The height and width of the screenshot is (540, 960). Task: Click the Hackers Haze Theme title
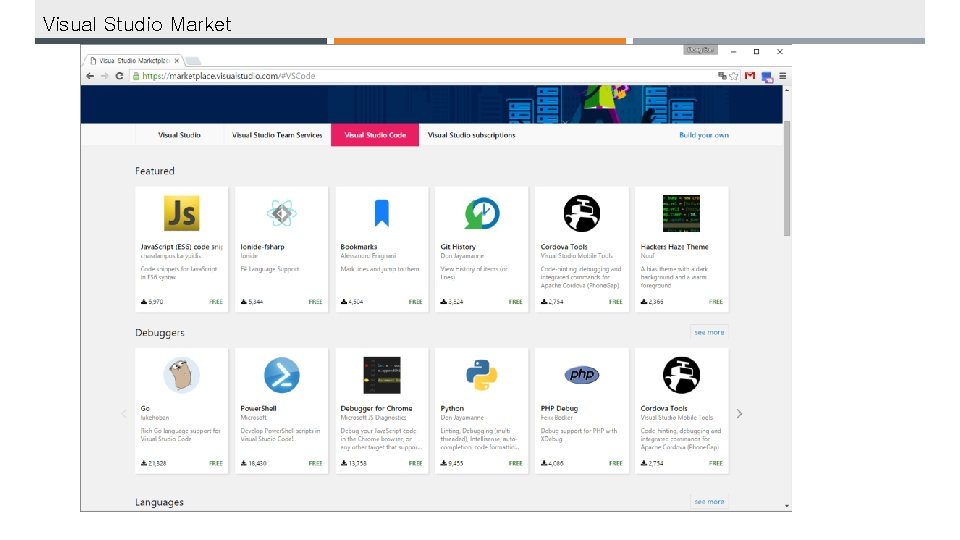[x=674, y=247]
